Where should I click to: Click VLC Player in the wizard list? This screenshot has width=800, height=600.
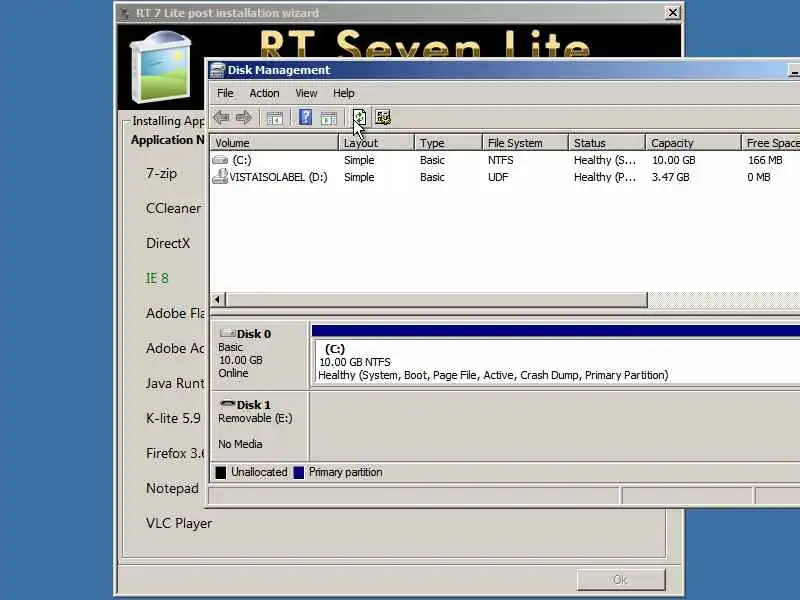[x=179, y=523]
